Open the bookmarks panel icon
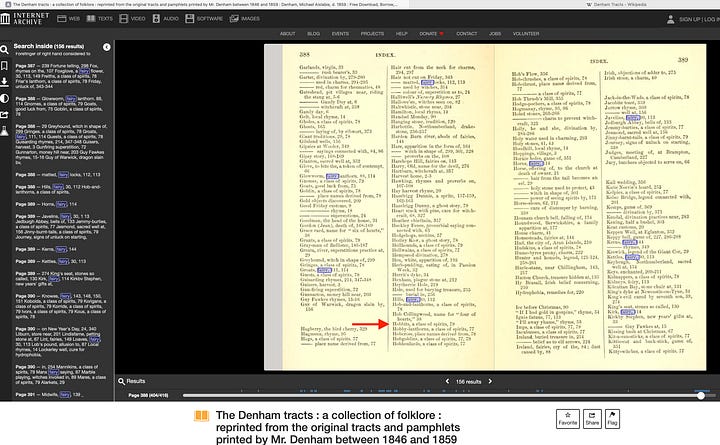 pos(5,66)
